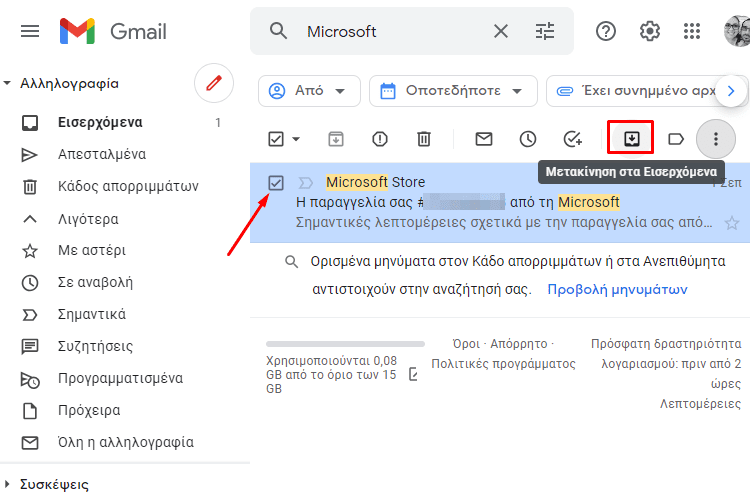
Task: Open the main menu hamburger icon
Action: 30,32
